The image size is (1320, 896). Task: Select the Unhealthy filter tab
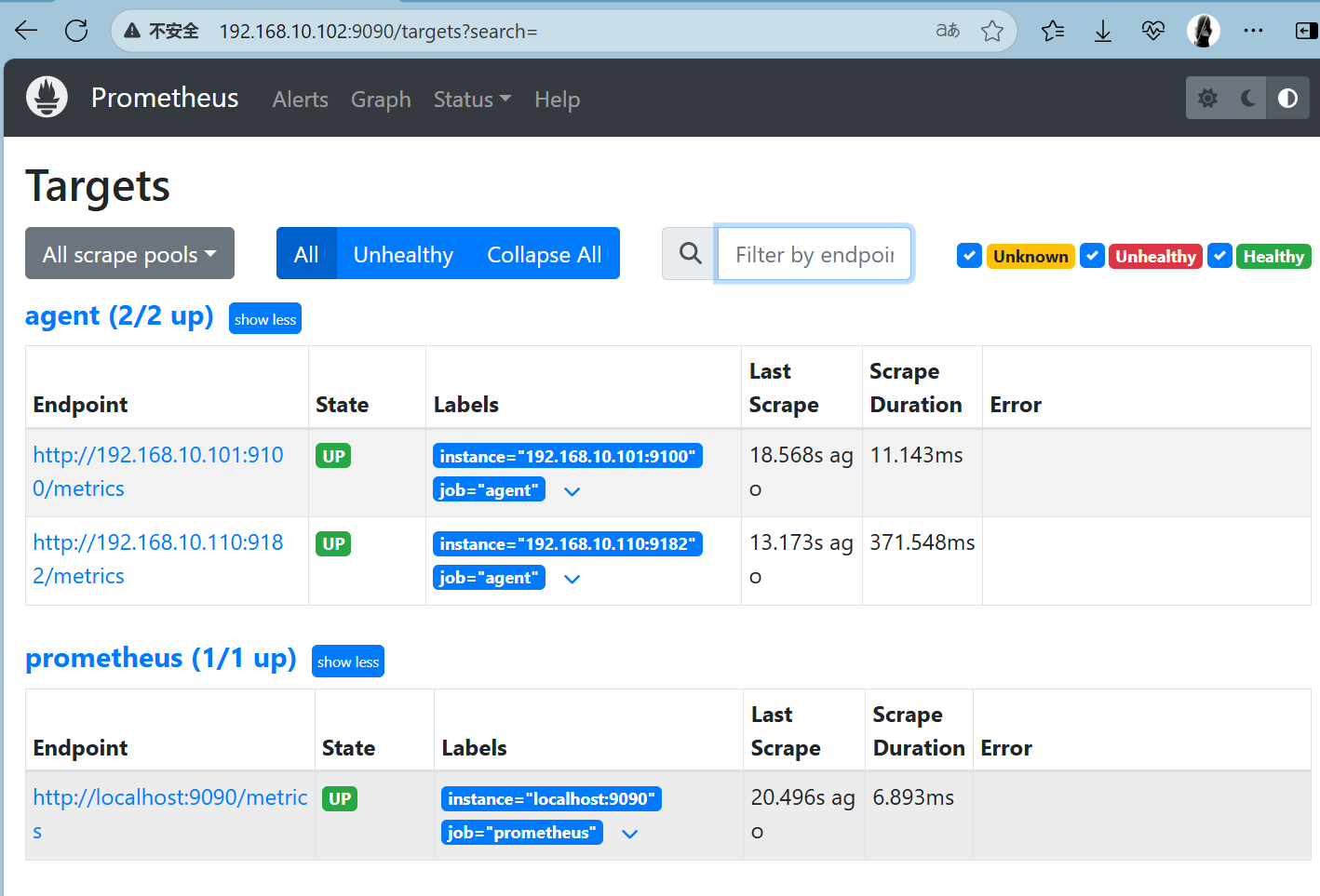pos(403,253)
